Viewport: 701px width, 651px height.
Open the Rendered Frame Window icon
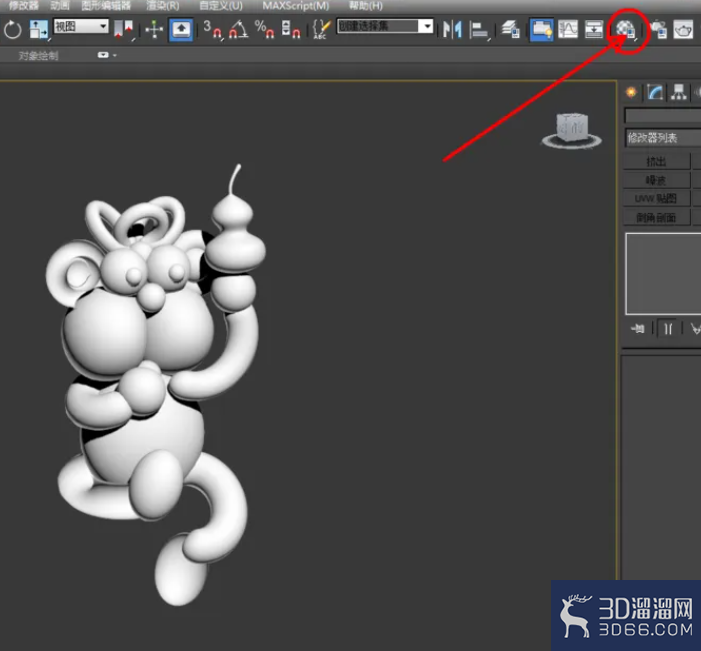(x=683, y=30)
